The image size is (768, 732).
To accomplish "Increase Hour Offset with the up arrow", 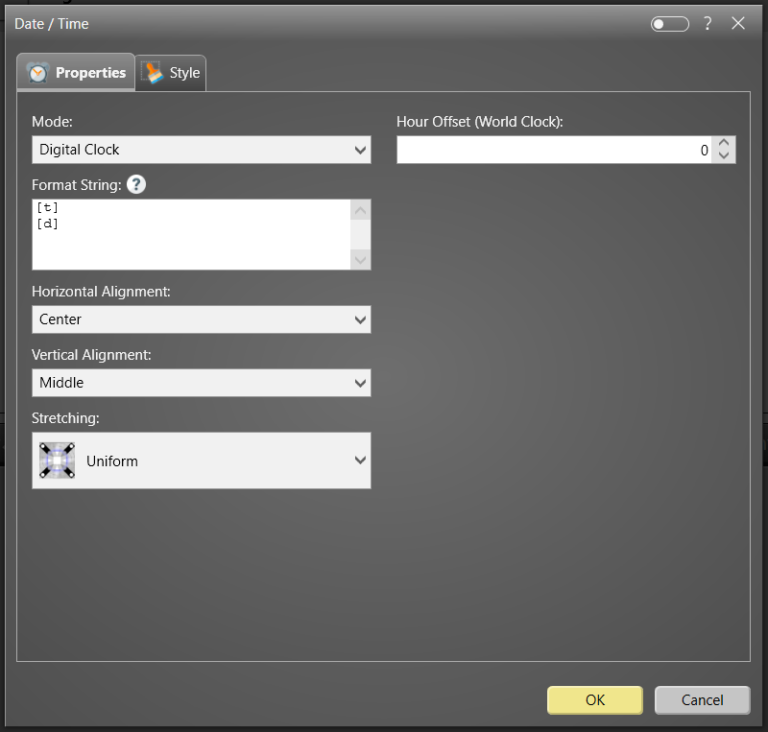I will coord(725,143).
